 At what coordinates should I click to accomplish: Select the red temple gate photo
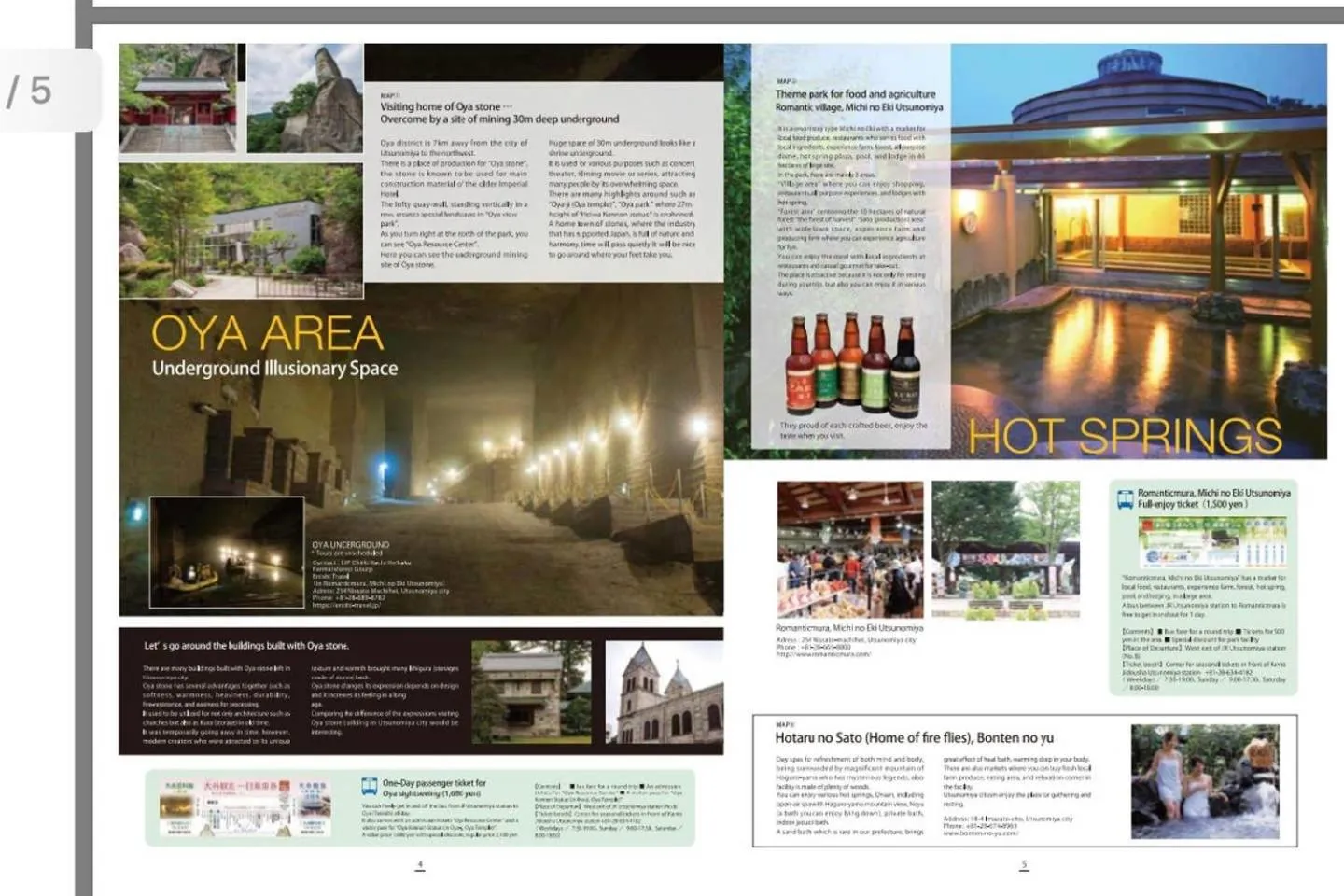(178, 98)
